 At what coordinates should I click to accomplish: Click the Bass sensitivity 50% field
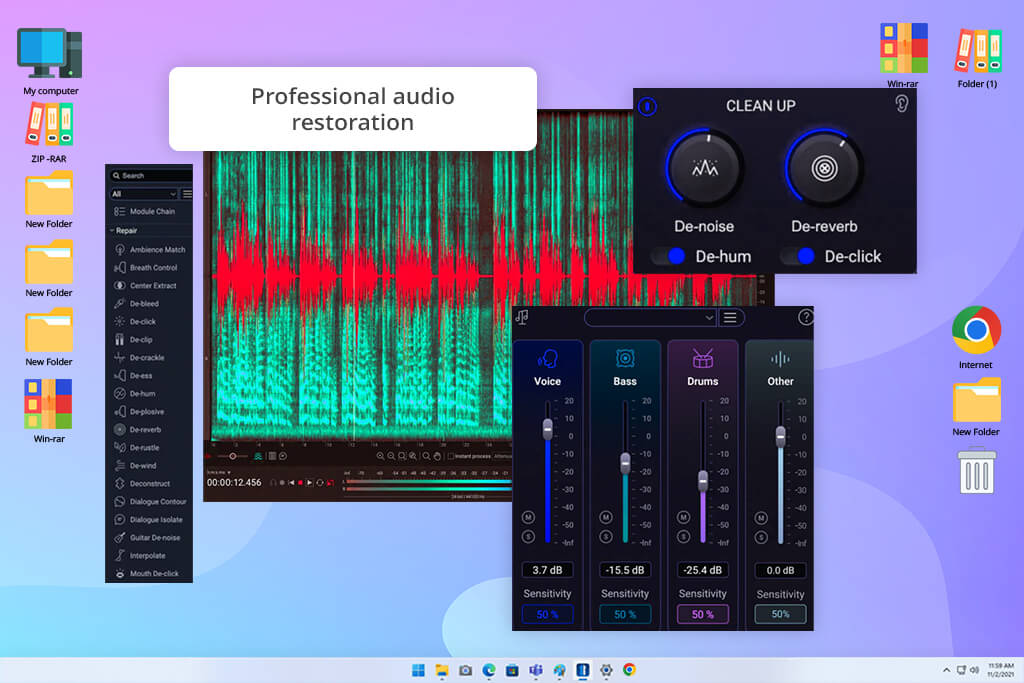coord(625,614)
